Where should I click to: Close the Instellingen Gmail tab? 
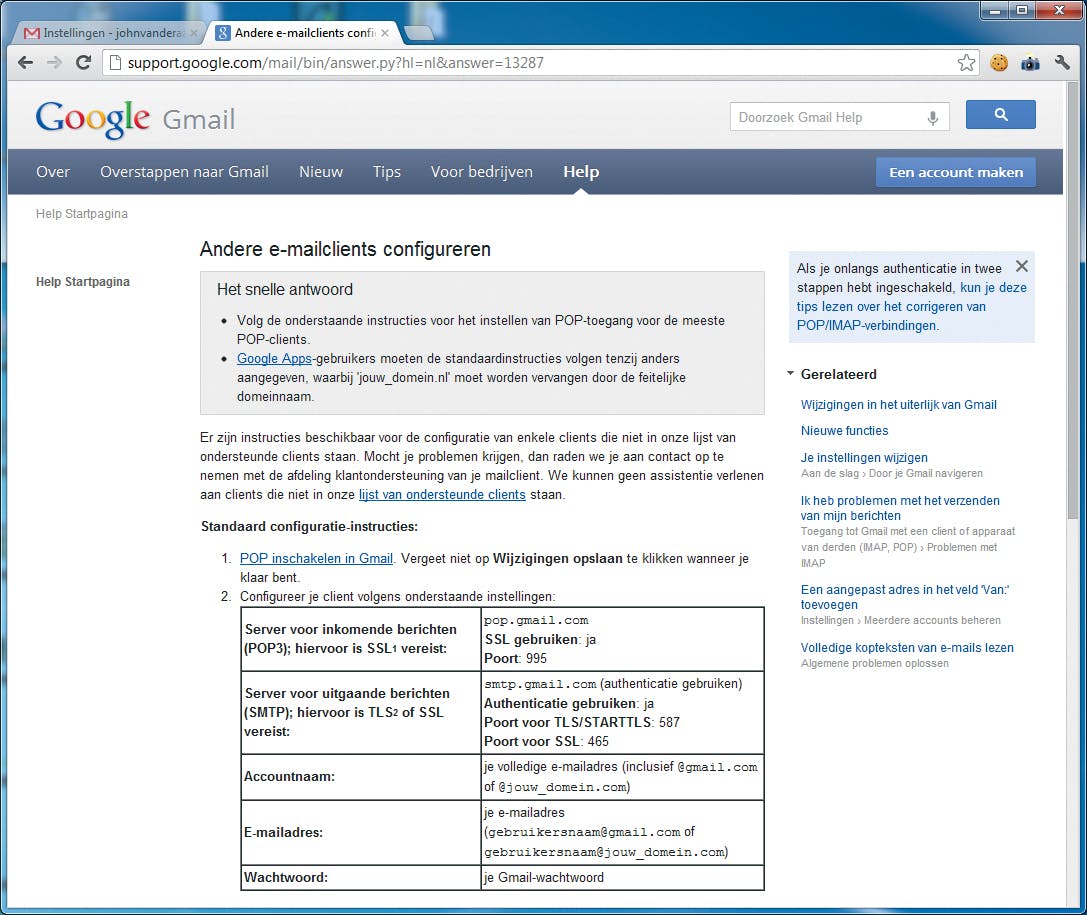193,33
